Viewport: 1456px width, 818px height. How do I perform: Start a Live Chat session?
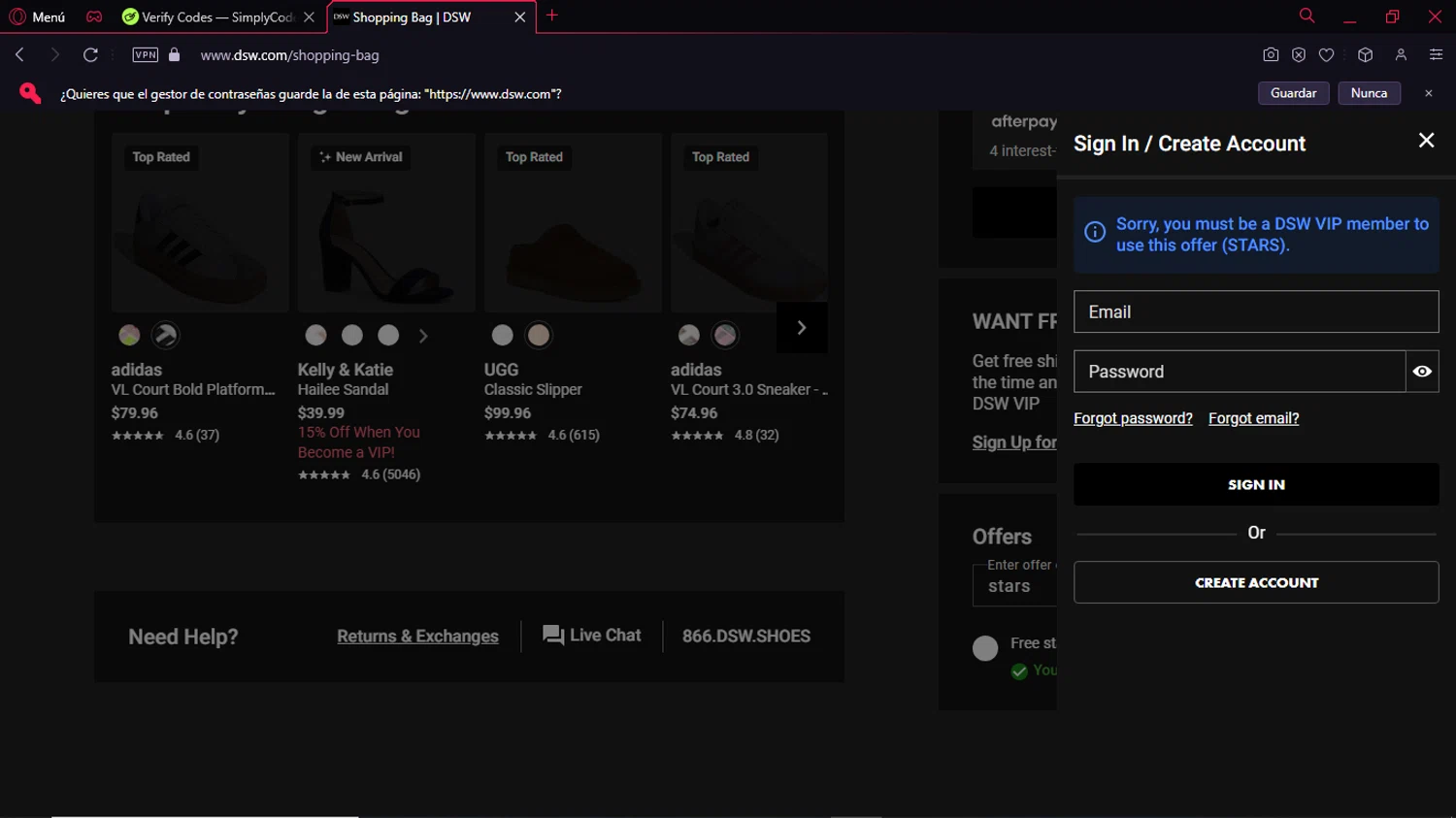click(592, 636)
